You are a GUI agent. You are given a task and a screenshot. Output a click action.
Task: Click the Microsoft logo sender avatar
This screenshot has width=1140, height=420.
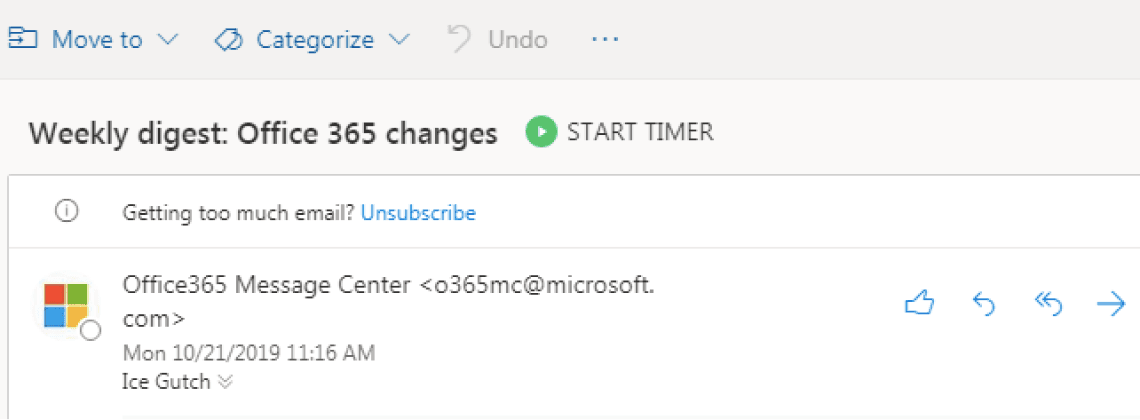click(x=66, y=306)
